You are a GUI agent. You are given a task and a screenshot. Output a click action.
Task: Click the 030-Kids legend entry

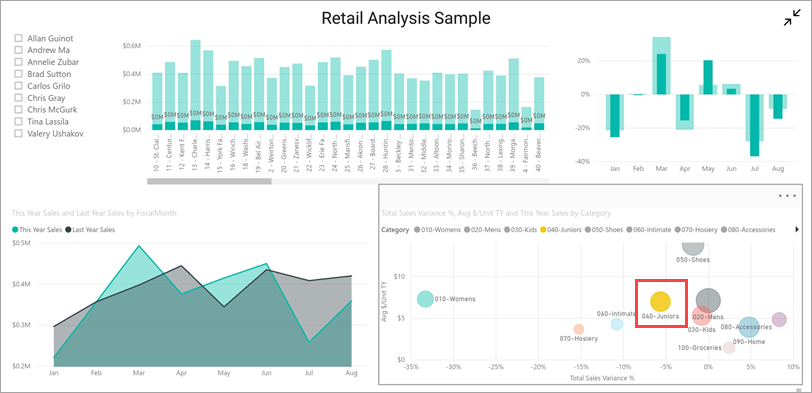tap(519, 229)
